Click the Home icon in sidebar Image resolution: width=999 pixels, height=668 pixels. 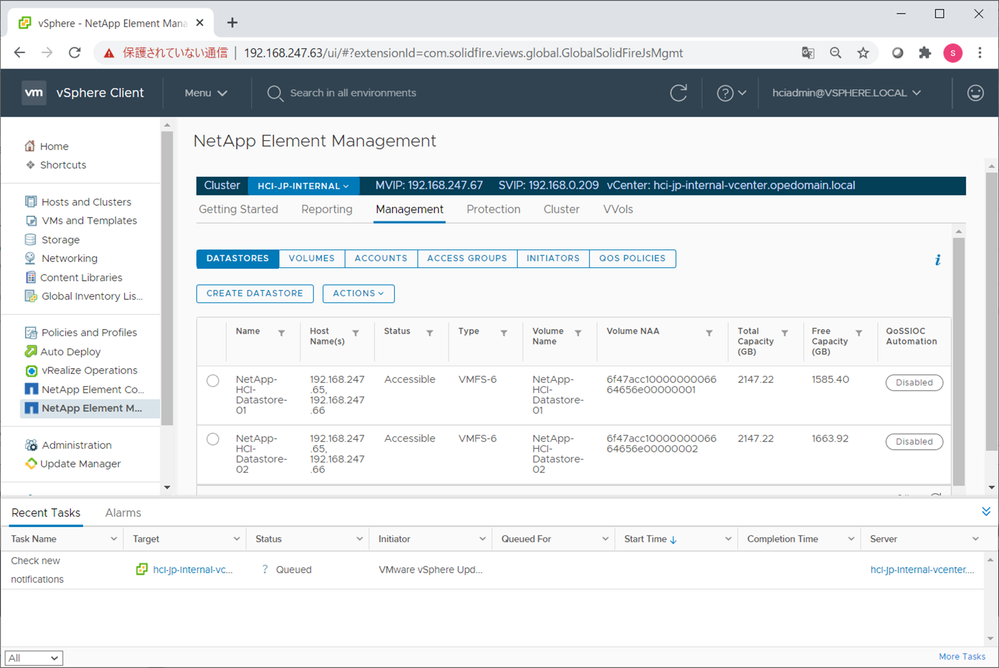[x=30, y=146]
